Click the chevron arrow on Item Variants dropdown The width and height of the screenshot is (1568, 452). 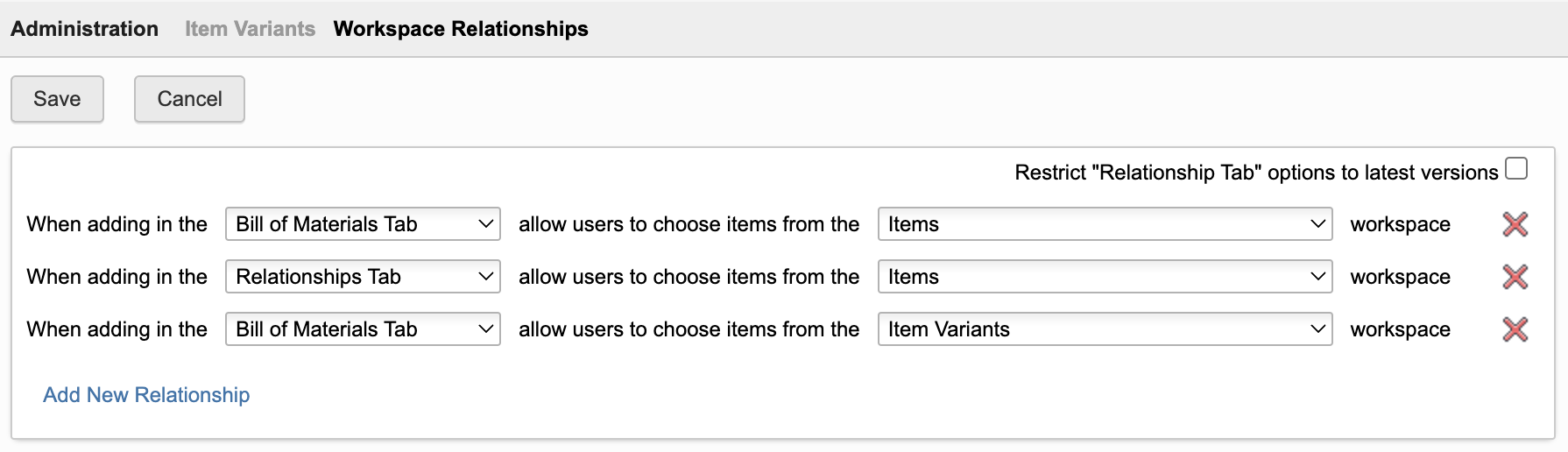point(1317,329)
